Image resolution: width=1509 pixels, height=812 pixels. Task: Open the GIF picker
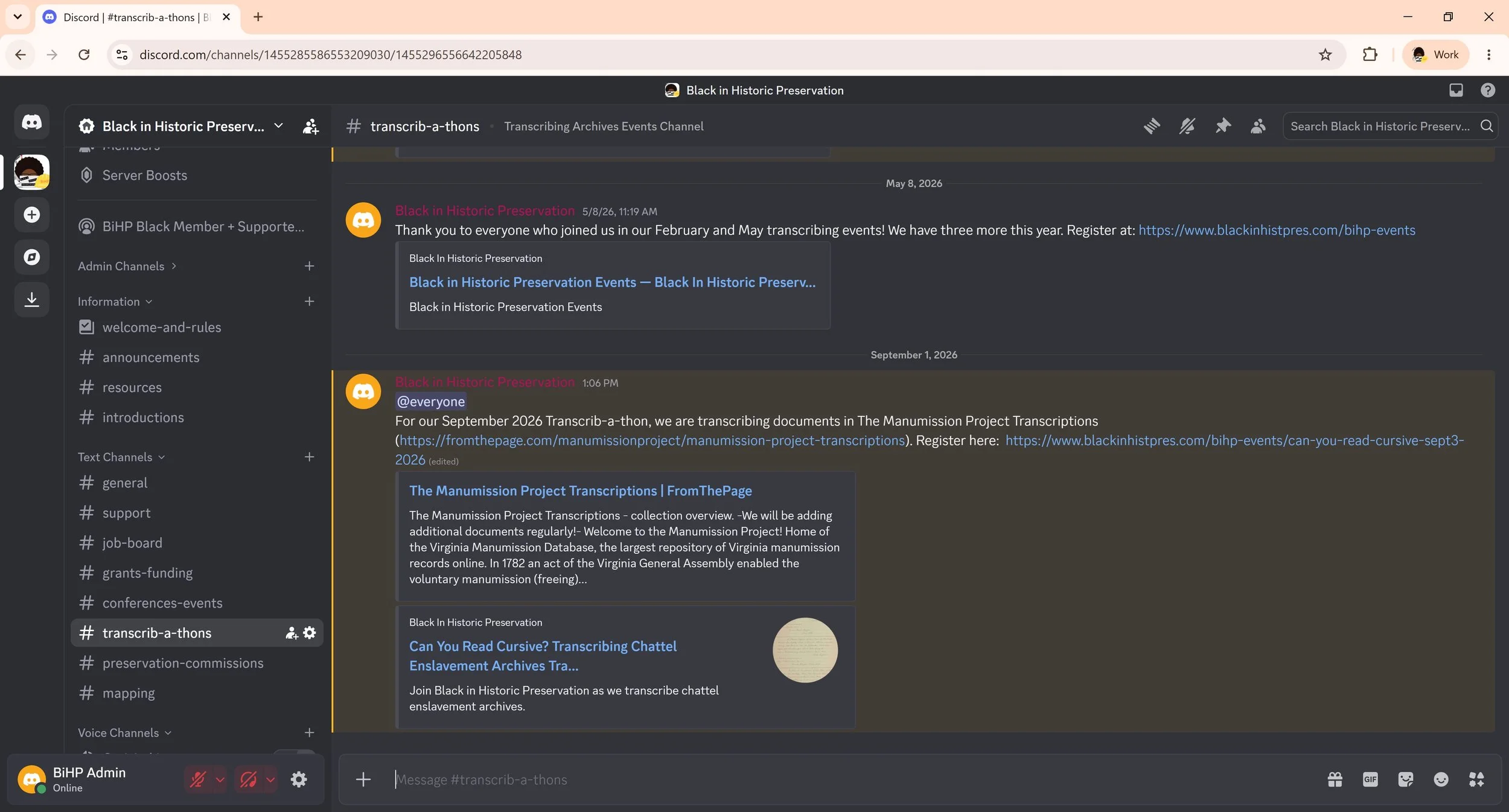coord(1370,779)
